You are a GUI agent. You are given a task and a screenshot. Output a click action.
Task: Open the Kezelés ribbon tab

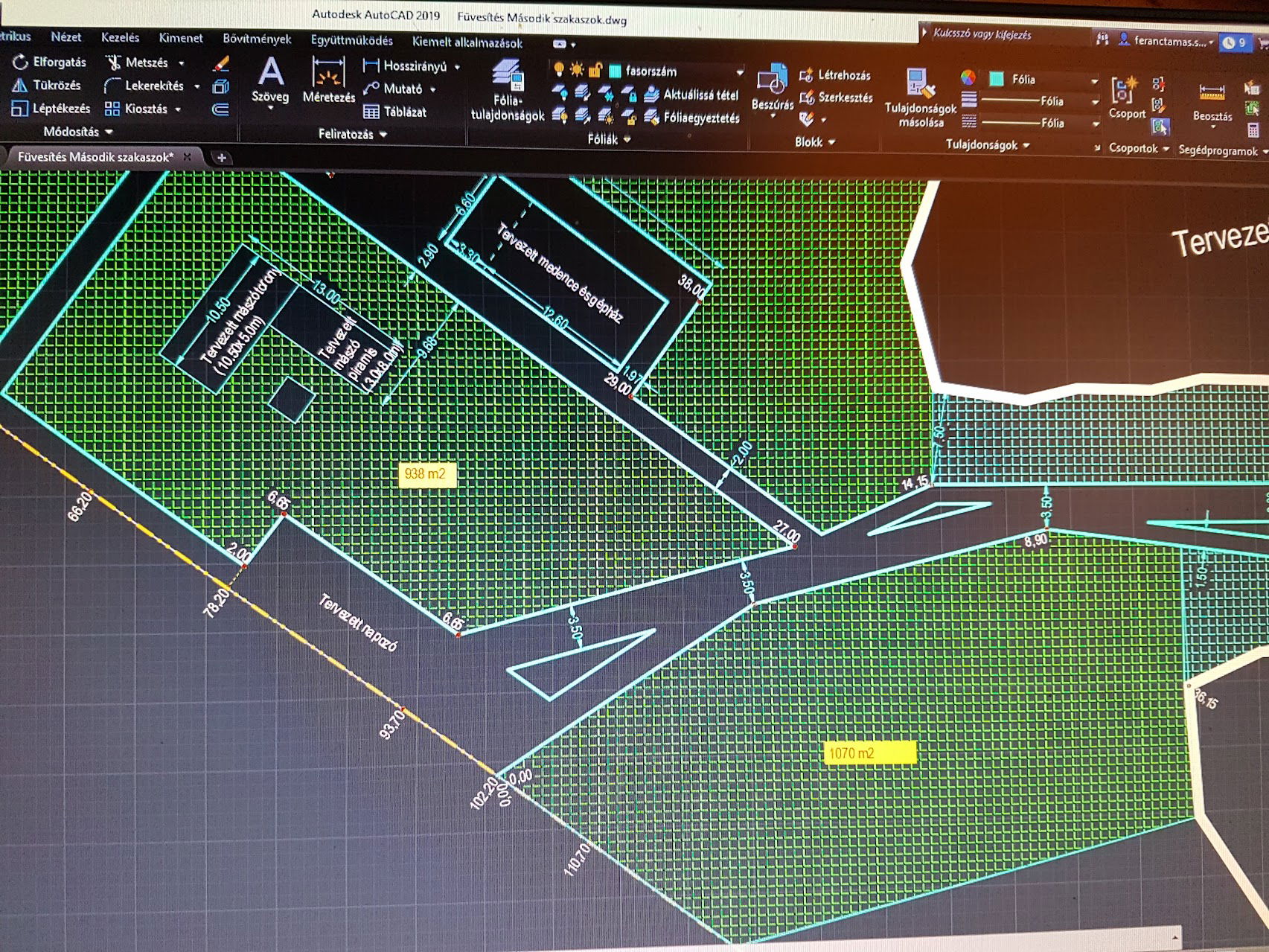tap(120, 37)
